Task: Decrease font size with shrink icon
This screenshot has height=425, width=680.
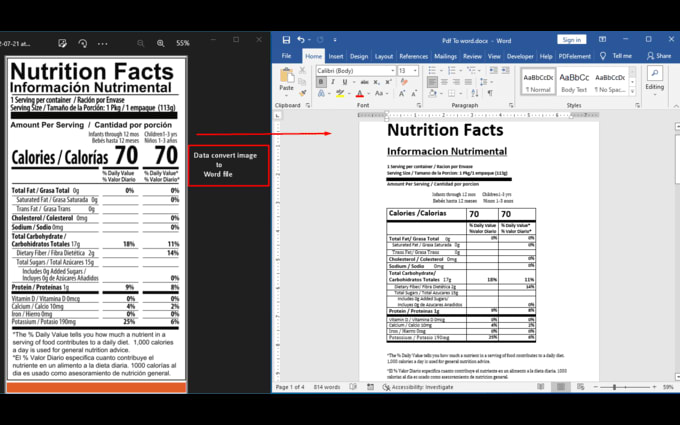Action: (414, 93)
